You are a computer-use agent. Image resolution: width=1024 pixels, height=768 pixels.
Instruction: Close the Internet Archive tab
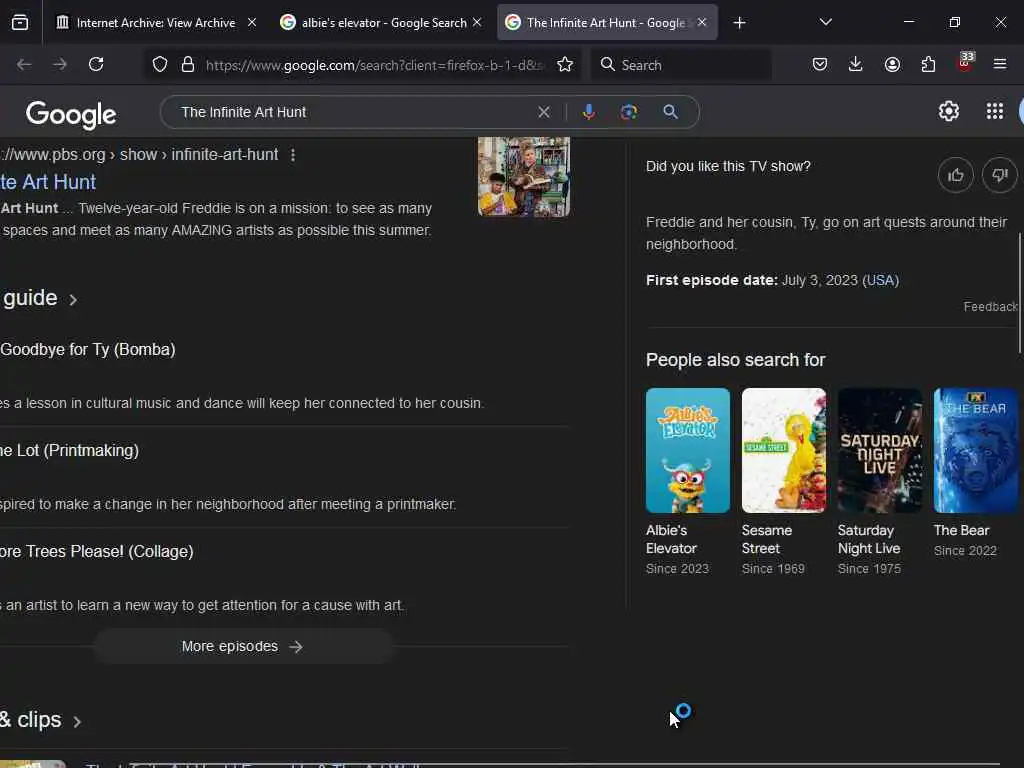(x=252, y=22)
